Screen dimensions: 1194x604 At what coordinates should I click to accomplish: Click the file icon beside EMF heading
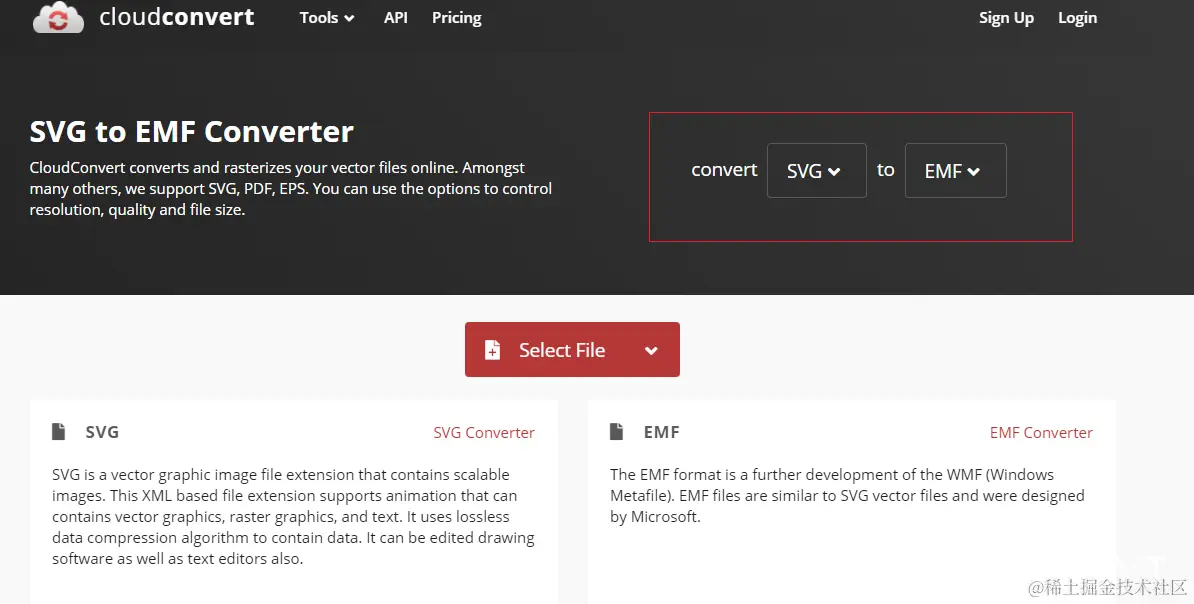pyautogui.click(x=617, y=432)
